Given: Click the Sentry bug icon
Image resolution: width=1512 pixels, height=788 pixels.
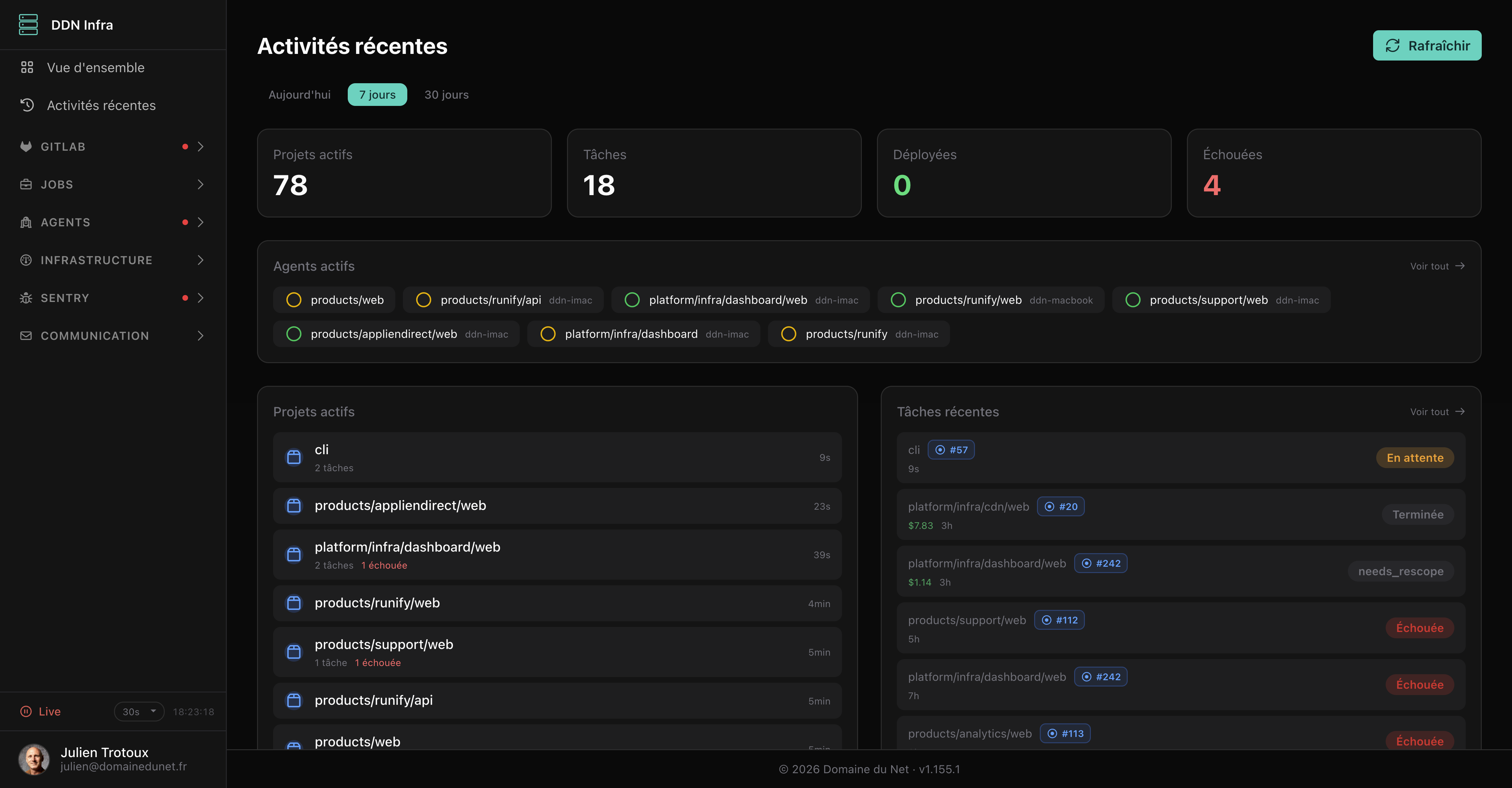Looking at the screenshot, I should [x=26, y=298].
